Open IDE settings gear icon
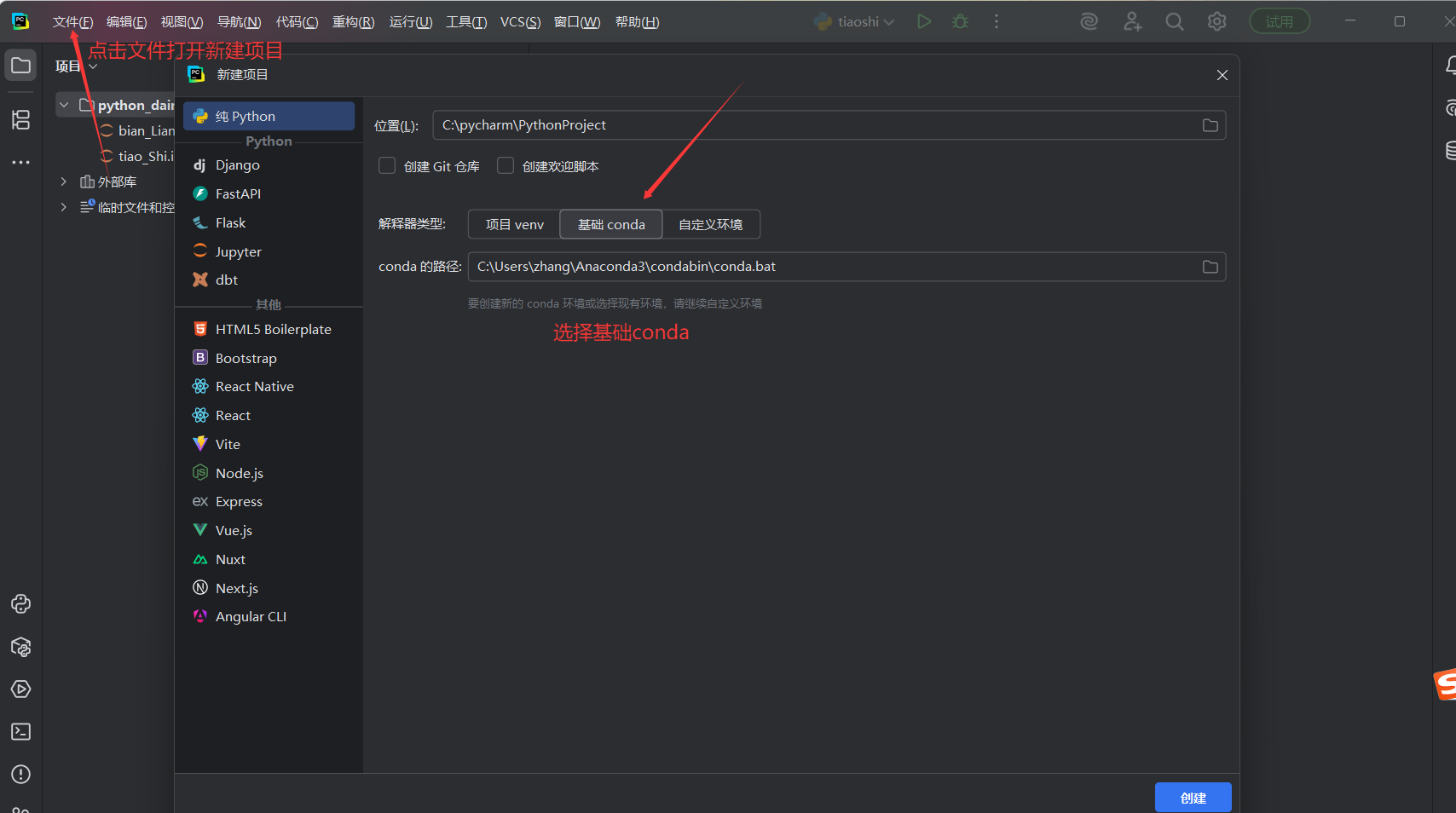 1217,21
